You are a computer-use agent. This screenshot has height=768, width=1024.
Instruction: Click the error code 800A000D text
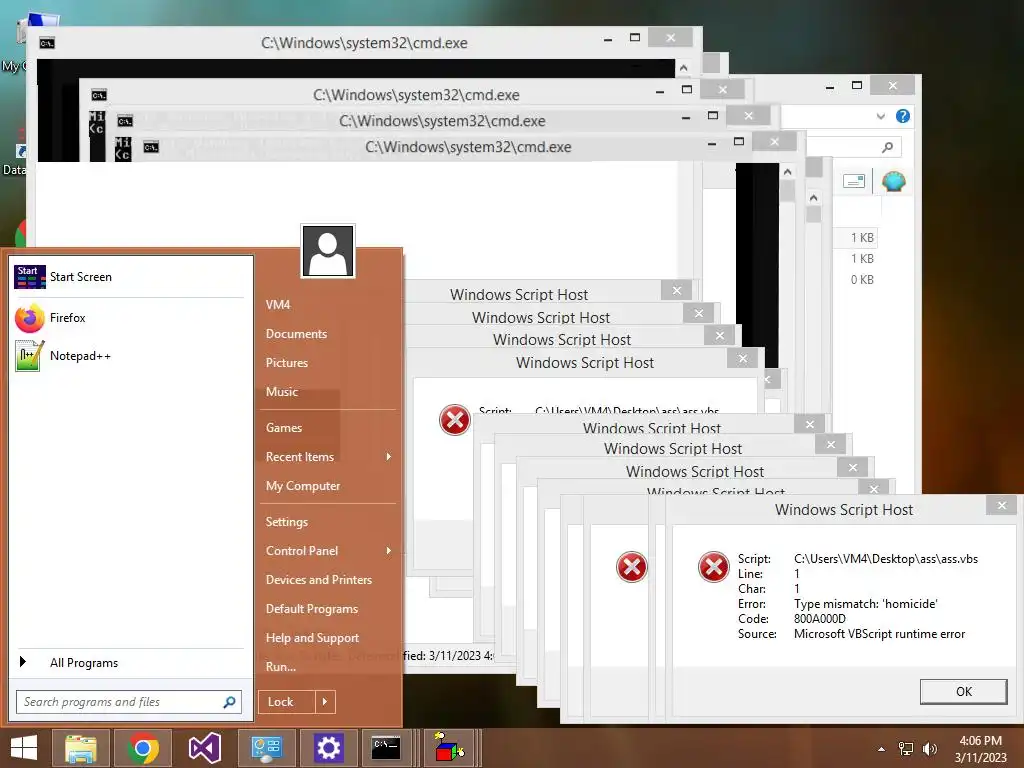tap(820, 619)
